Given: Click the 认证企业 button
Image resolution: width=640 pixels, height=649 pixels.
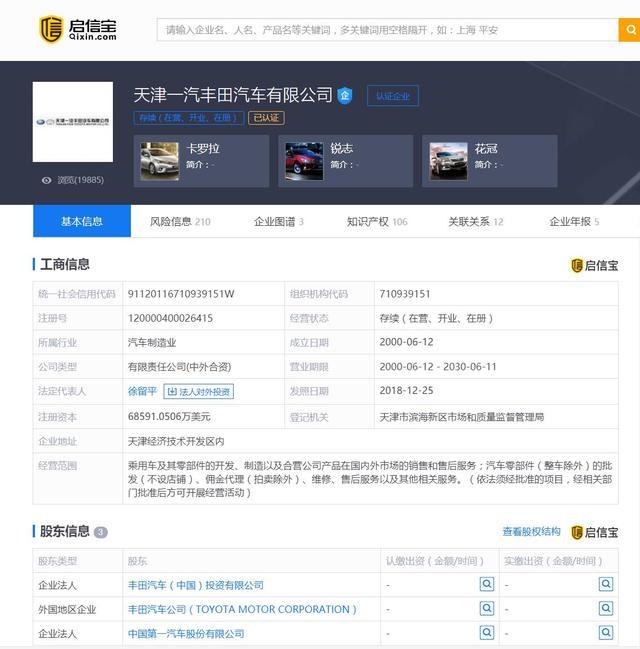Looking at the screenshot, I should (x=393, y=96).
